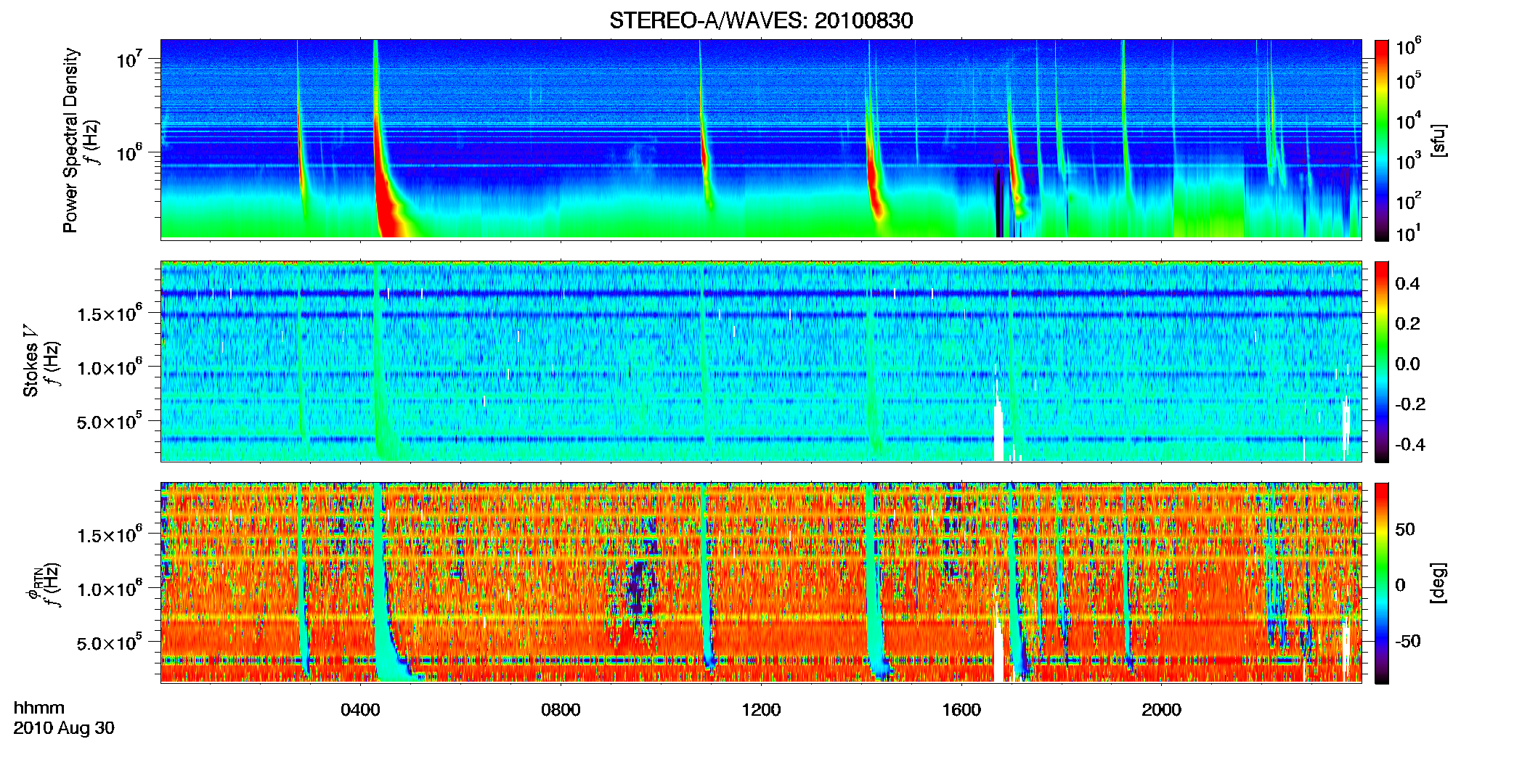Image resolution: width=1522 pixels, height=784 pixels.
Task: Click the -50 label on bottom panel colorbar
Action: click(1407, 641)
